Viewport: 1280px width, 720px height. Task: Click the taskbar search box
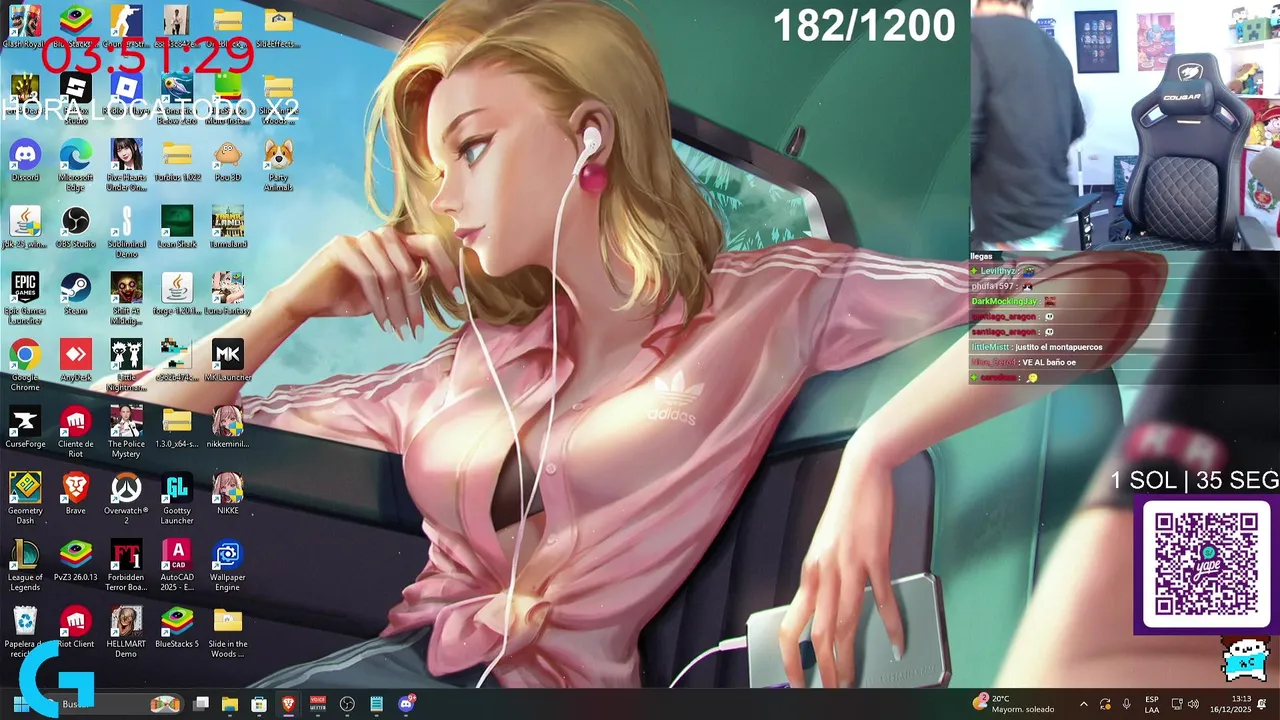click(112, 704)
